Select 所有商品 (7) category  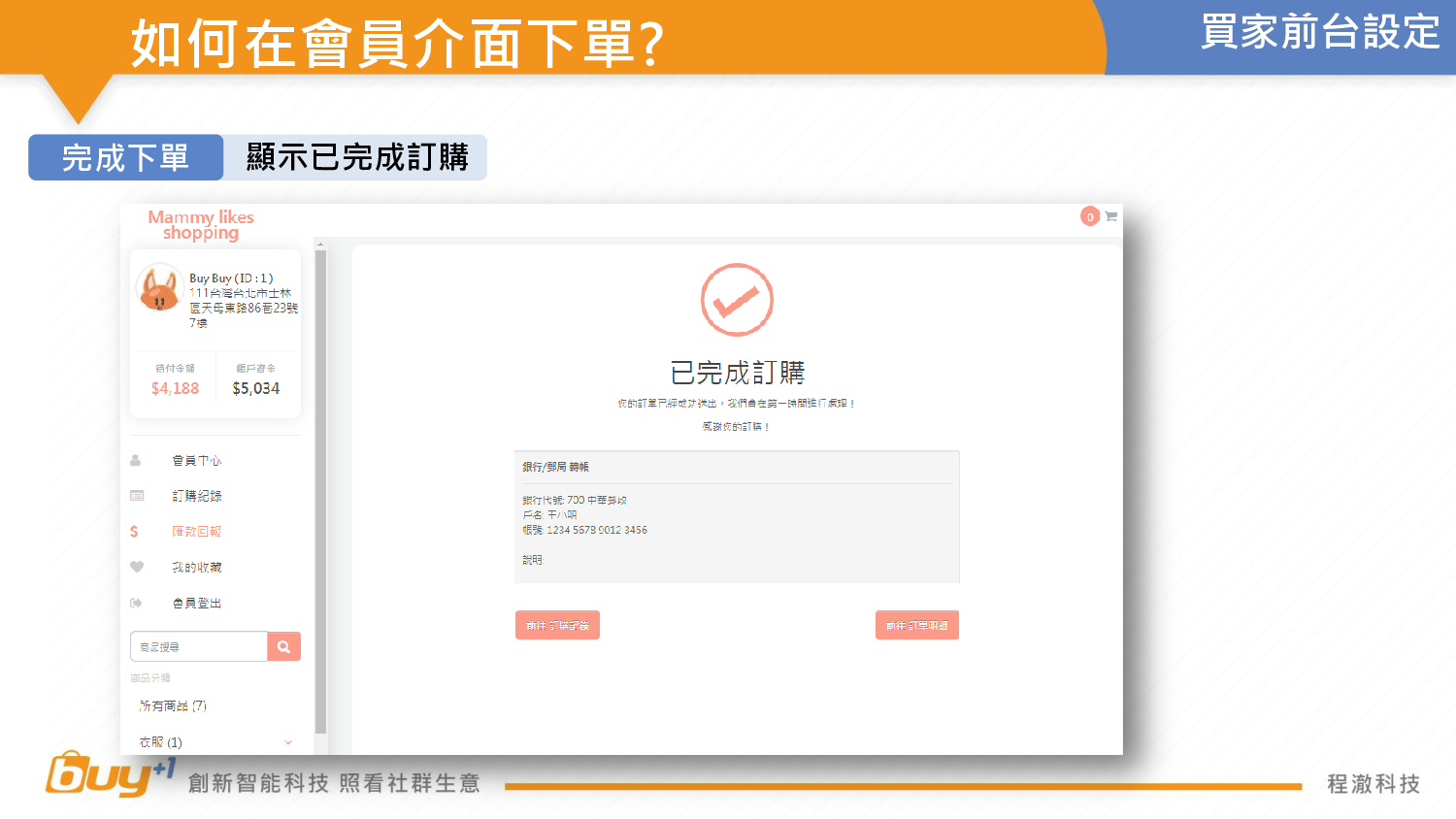tap(173, 706)
